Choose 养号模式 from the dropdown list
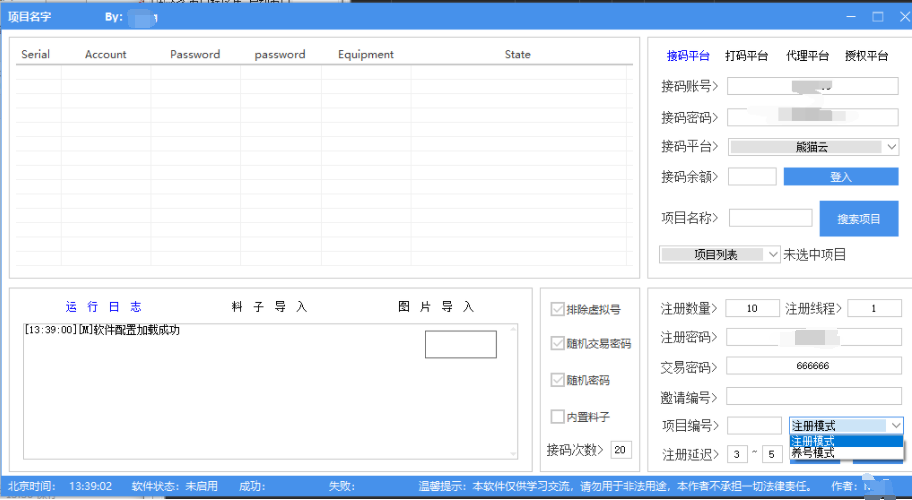This screenshot has height=500, width=912. coord(846,452)
